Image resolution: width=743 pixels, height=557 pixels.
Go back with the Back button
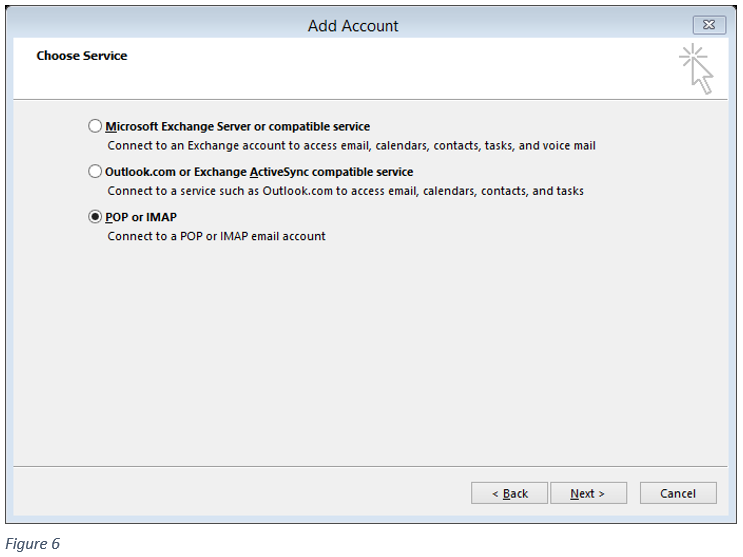click(x=509, y=493)
